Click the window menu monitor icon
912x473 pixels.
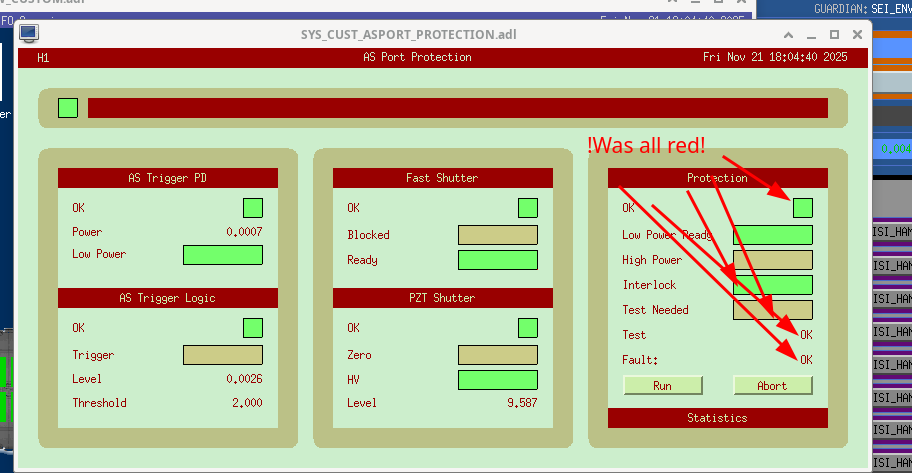coord(29,33)
